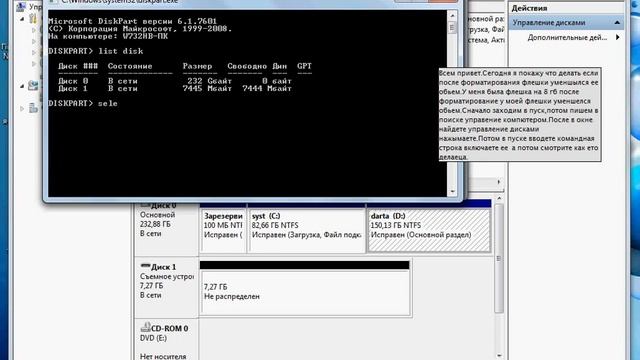Collapse the node beside the tools icon
640x360 pixels.
22,19
